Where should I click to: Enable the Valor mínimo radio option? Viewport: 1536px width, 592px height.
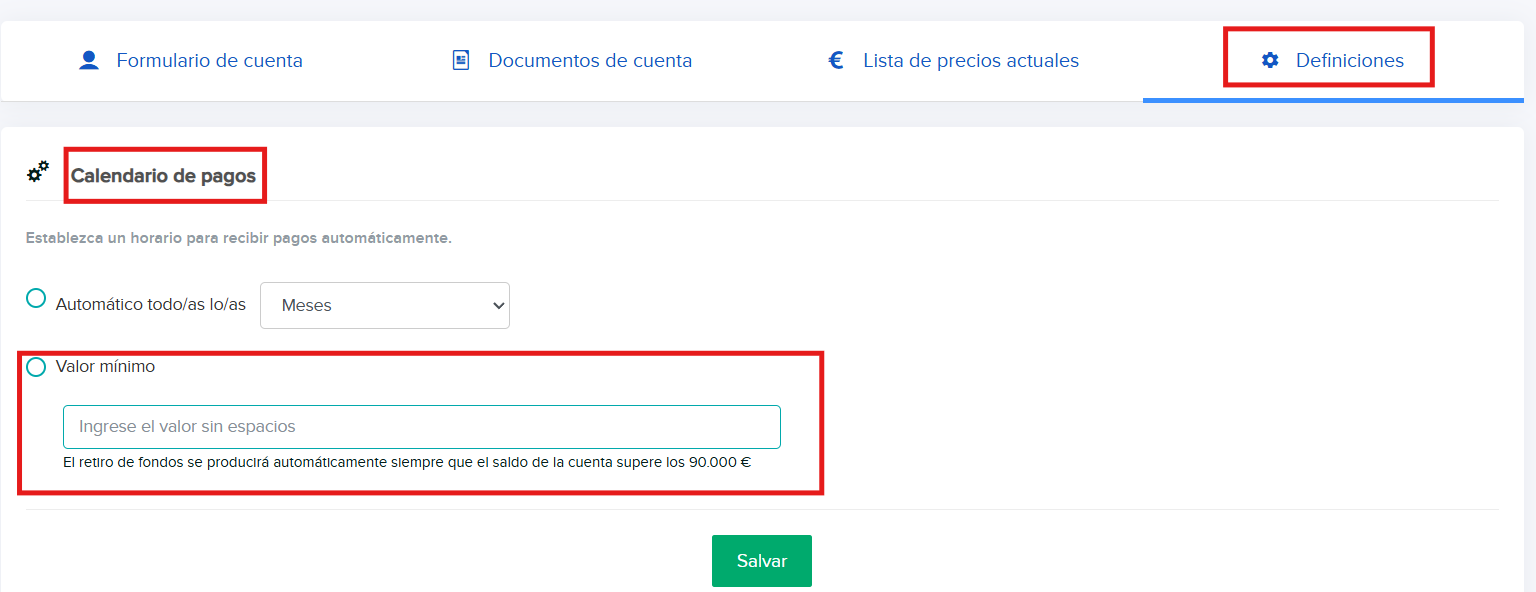click(x=36, y=367)
